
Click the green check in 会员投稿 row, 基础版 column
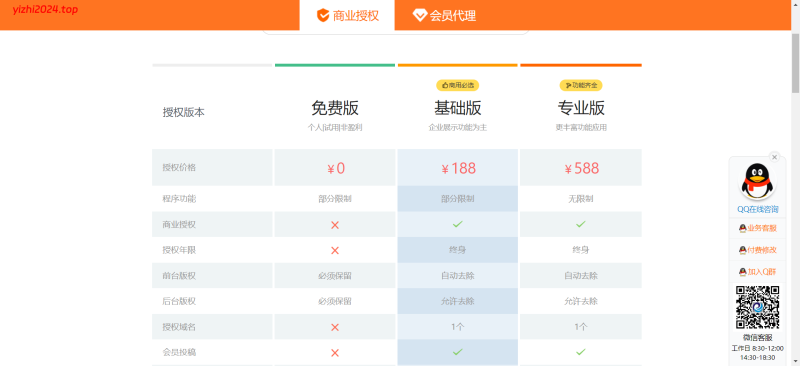(x=458, y=352)
